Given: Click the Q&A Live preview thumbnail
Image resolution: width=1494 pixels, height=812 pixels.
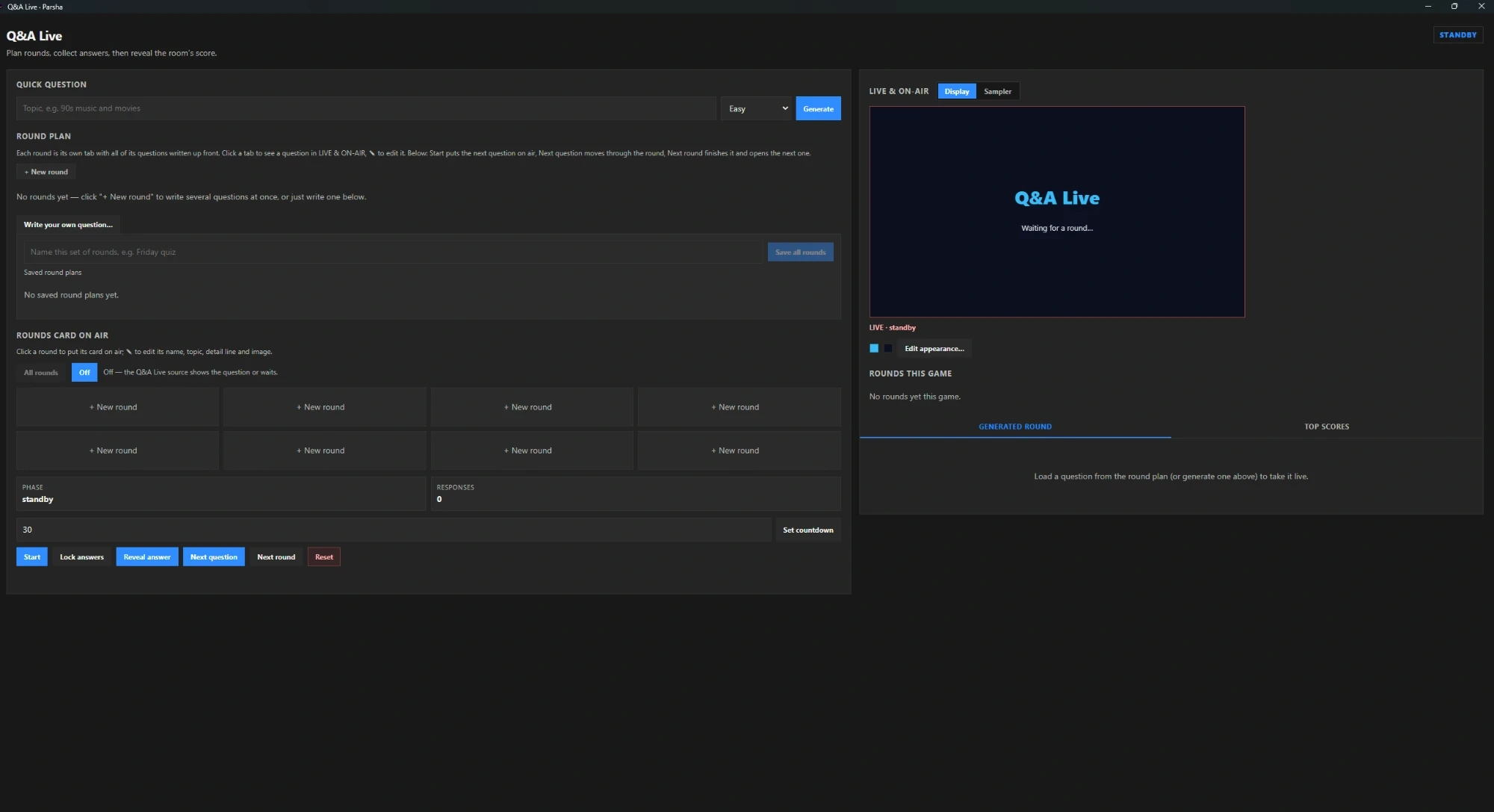Looking at the screenshot, I should point(1057,211).
